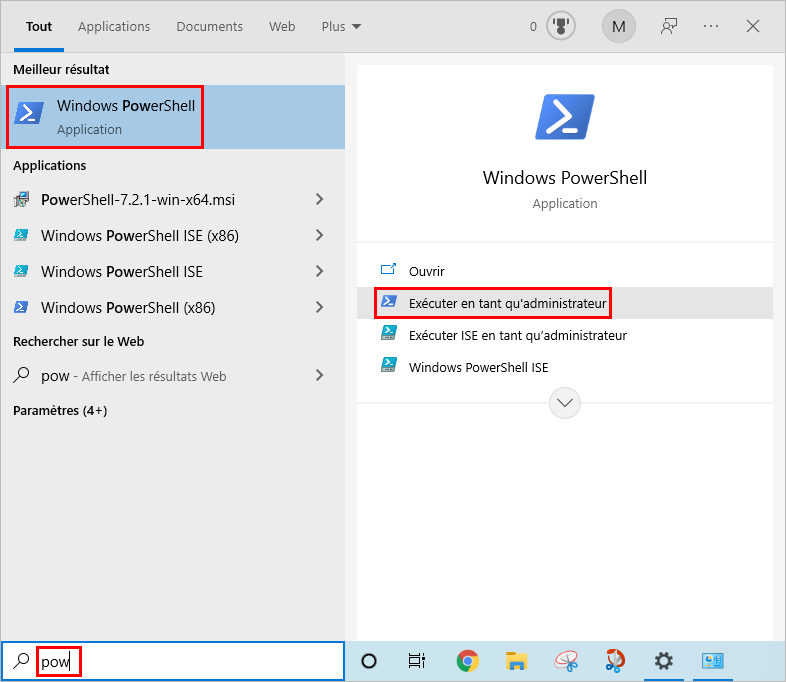Open the M account avatar
The height and width of the screenshot is (682, 786).
[x=619, y=26]
